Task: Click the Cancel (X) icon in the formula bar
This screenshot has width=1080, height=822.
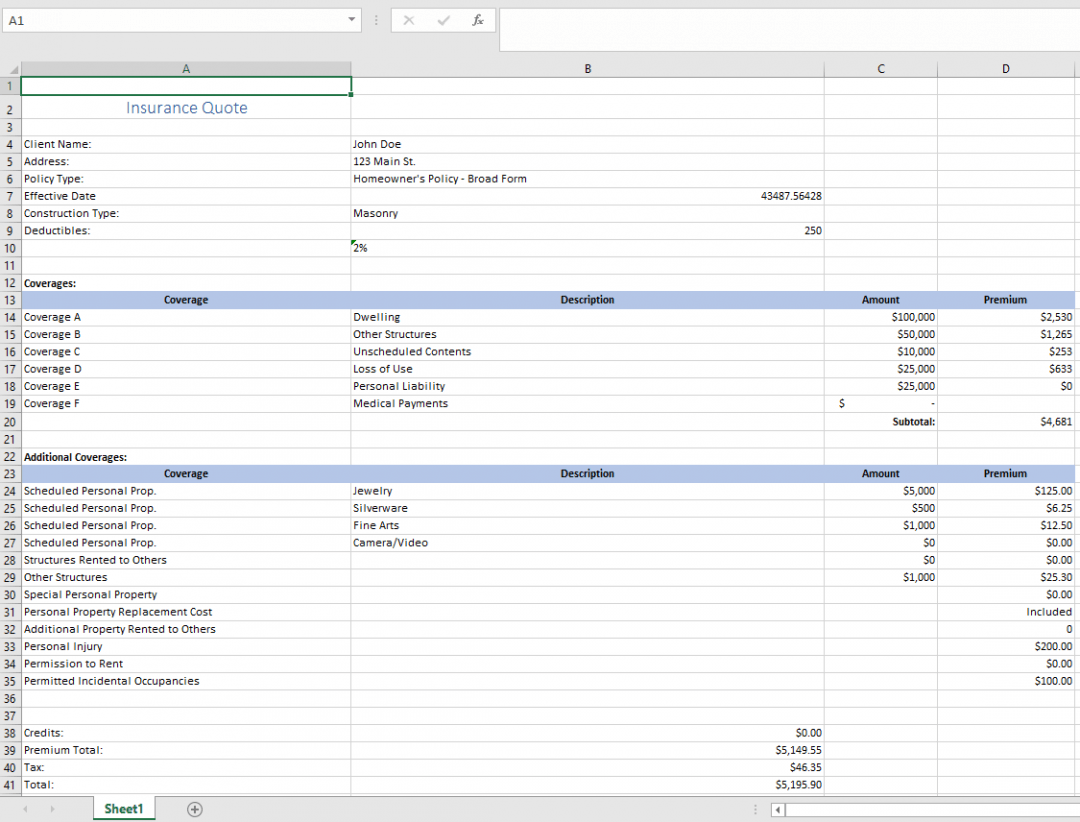Action: coord(408,20)
